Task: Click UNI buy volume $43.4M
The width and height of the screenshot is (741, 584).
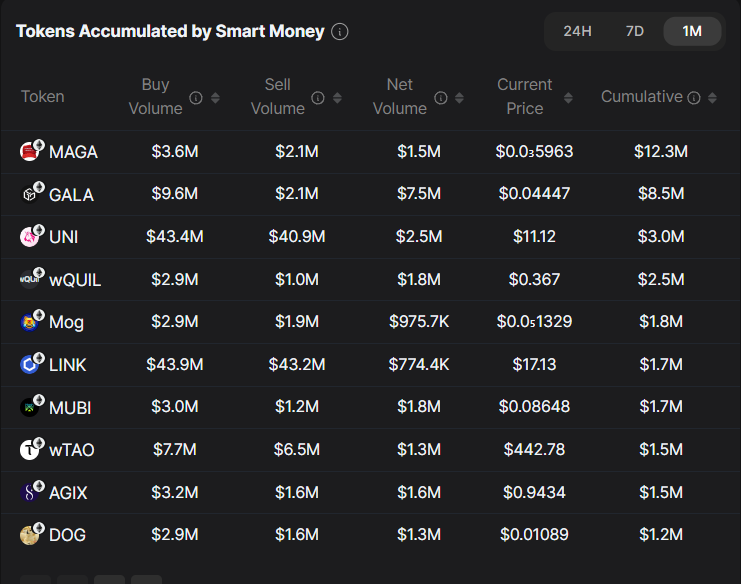Action: [175, 236]
